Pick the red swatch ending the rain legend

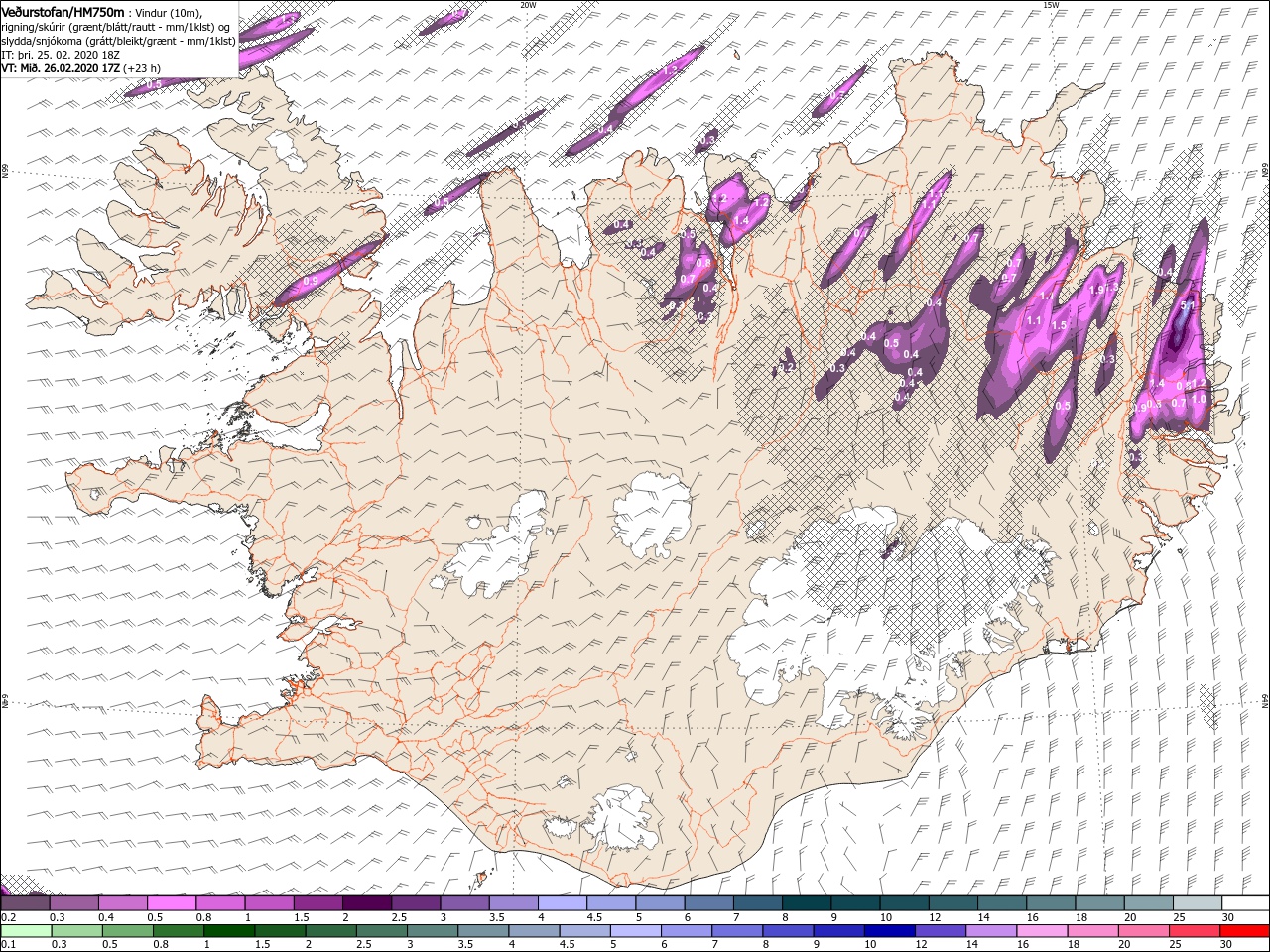[1244, 931]
